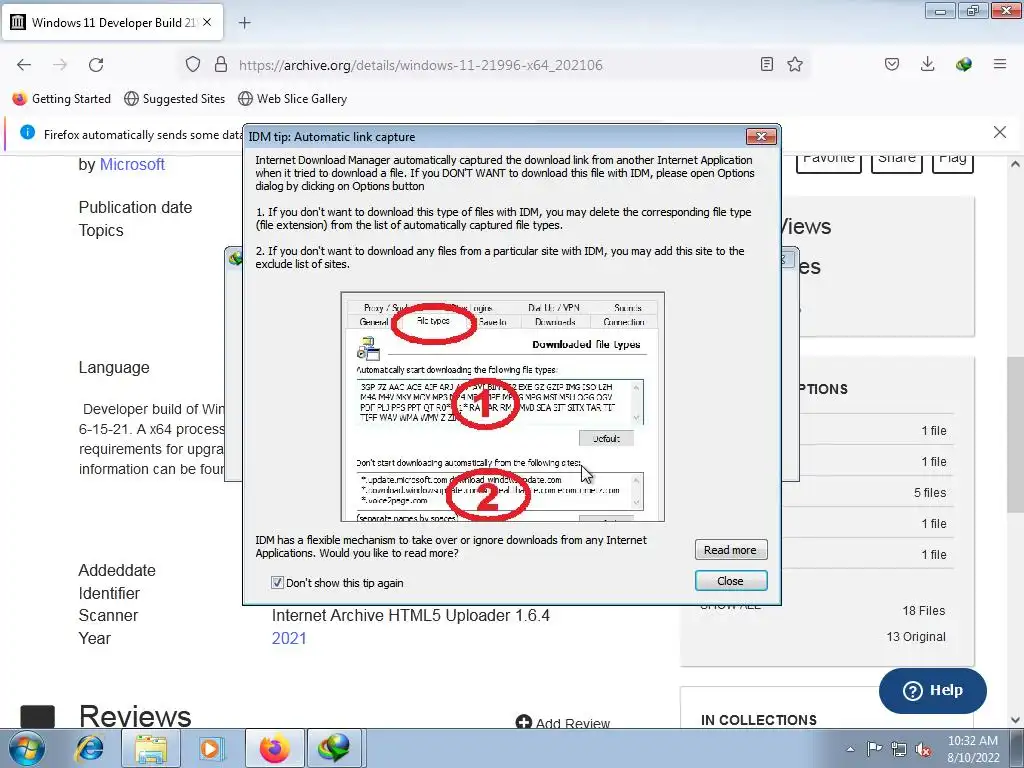1024x768 pixels.
Task: Click the Add Review link
Action: (563, 723)
